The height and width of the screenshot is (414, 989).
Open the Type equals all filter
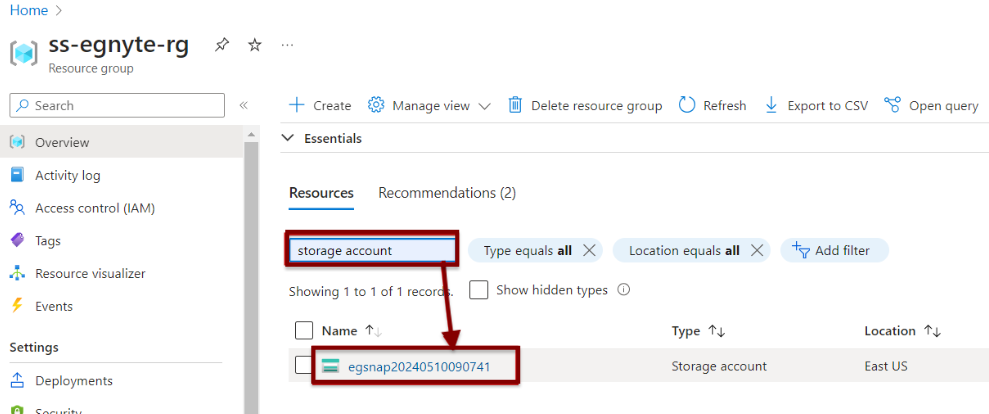527,251
